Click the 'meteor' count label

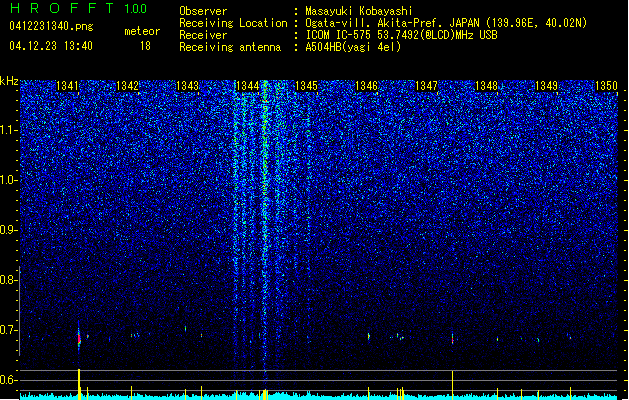142,31
